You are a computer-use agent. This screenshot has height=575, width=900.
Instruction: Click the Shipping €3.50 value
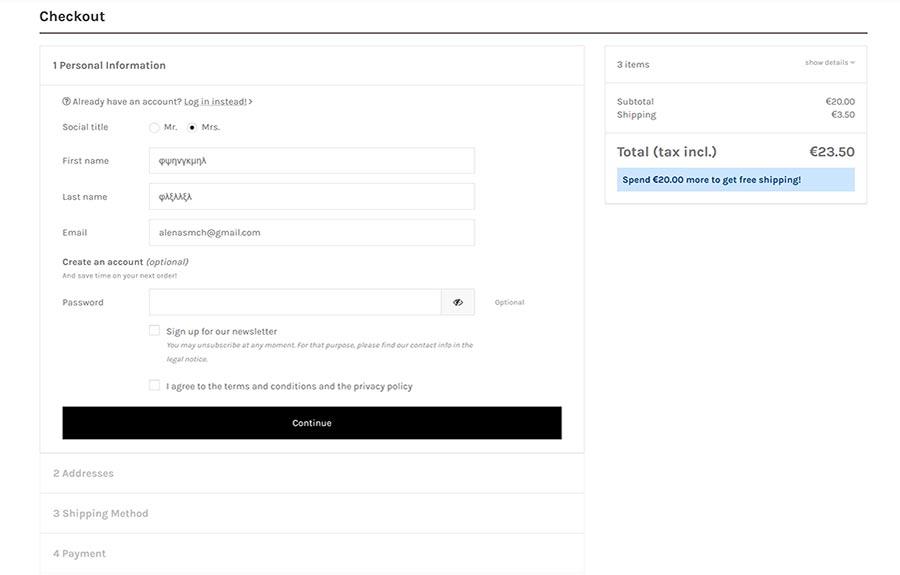pyautogui.click(x=843, y=115)
